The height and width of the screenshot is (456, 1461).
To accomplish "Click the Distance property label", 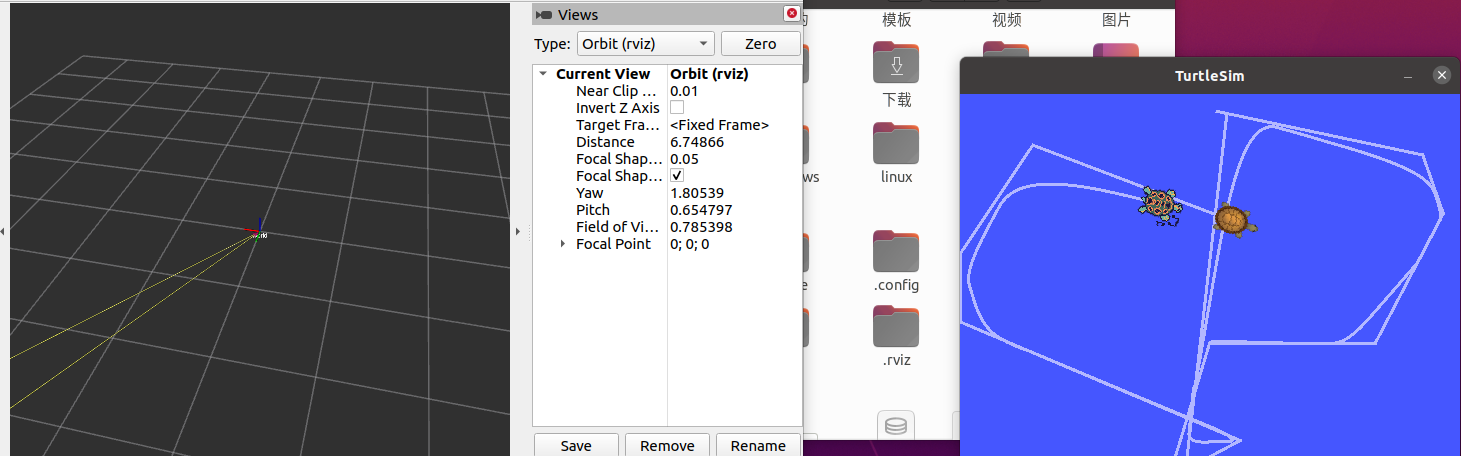I will click(x=605, y=142).
